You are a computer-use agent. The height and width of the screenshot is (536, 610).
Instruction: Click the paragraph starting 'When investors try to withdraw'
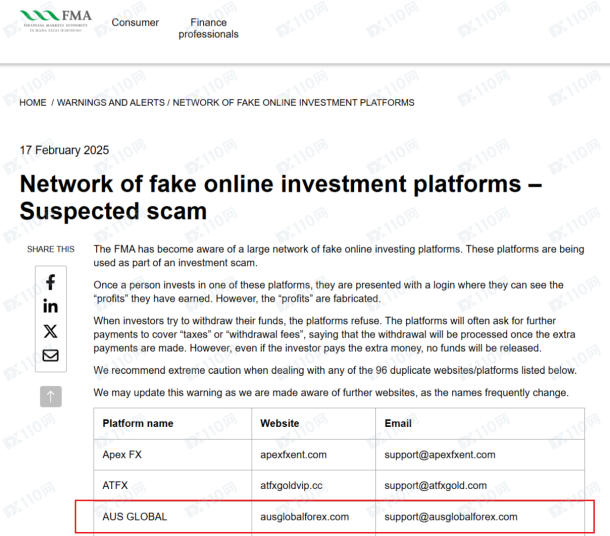334,335
